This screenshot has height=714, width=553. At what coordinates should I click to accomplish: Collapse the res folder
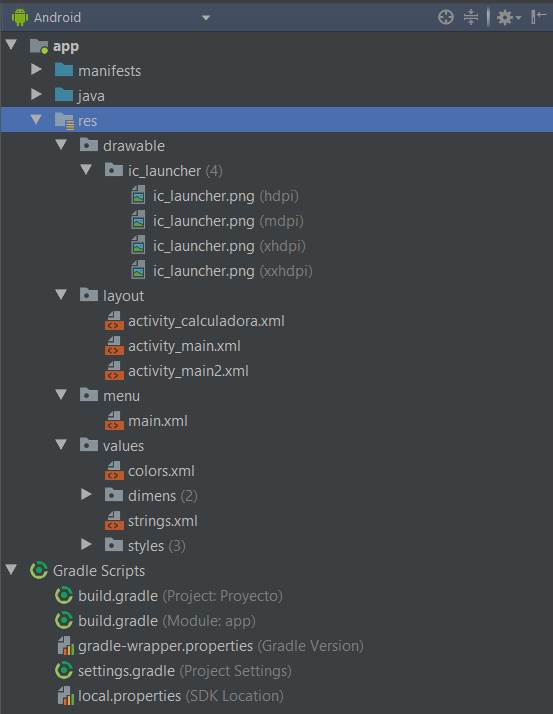[x=36, y=120]
